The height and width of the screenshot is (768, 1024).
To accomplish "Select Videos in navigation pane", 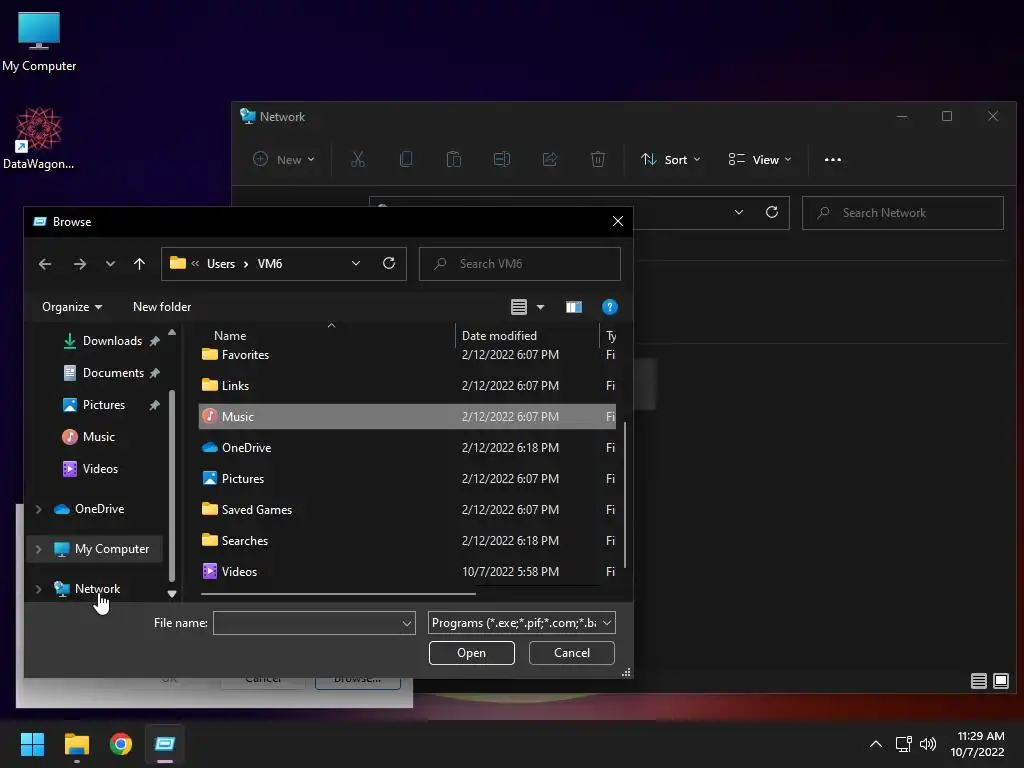I will (x=99, y=469).
